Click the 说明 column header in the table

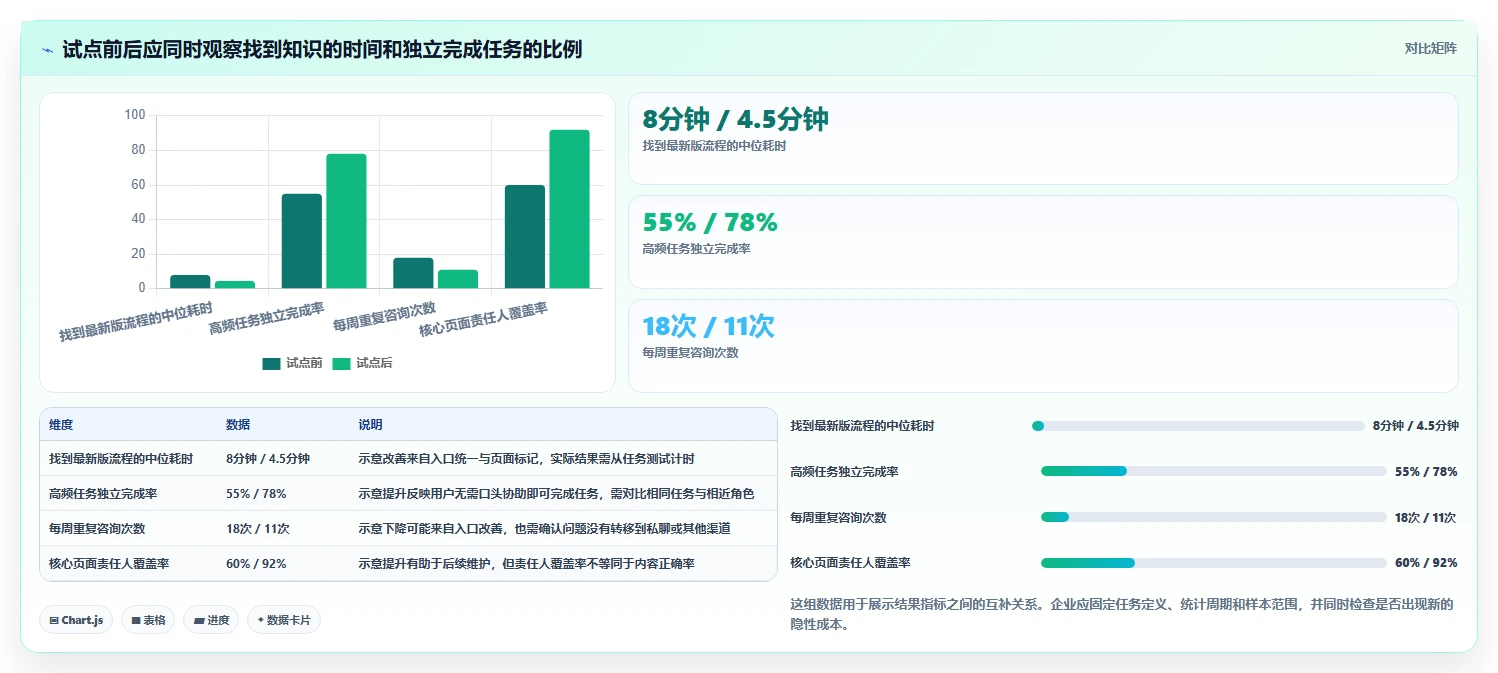(x=370, y=425)
